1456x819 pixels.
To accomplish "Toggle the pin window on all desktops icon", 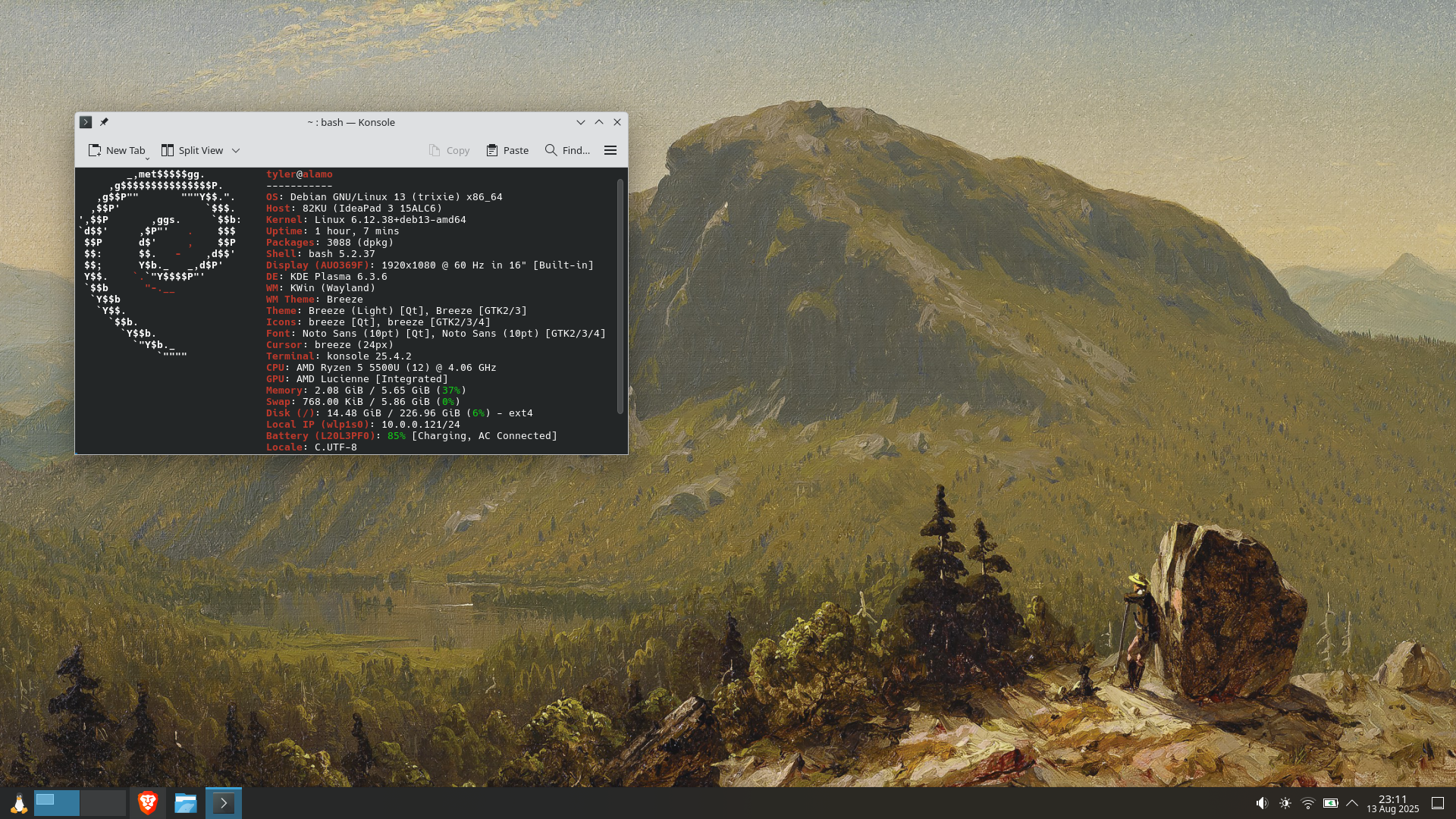I will click(105, 122).
